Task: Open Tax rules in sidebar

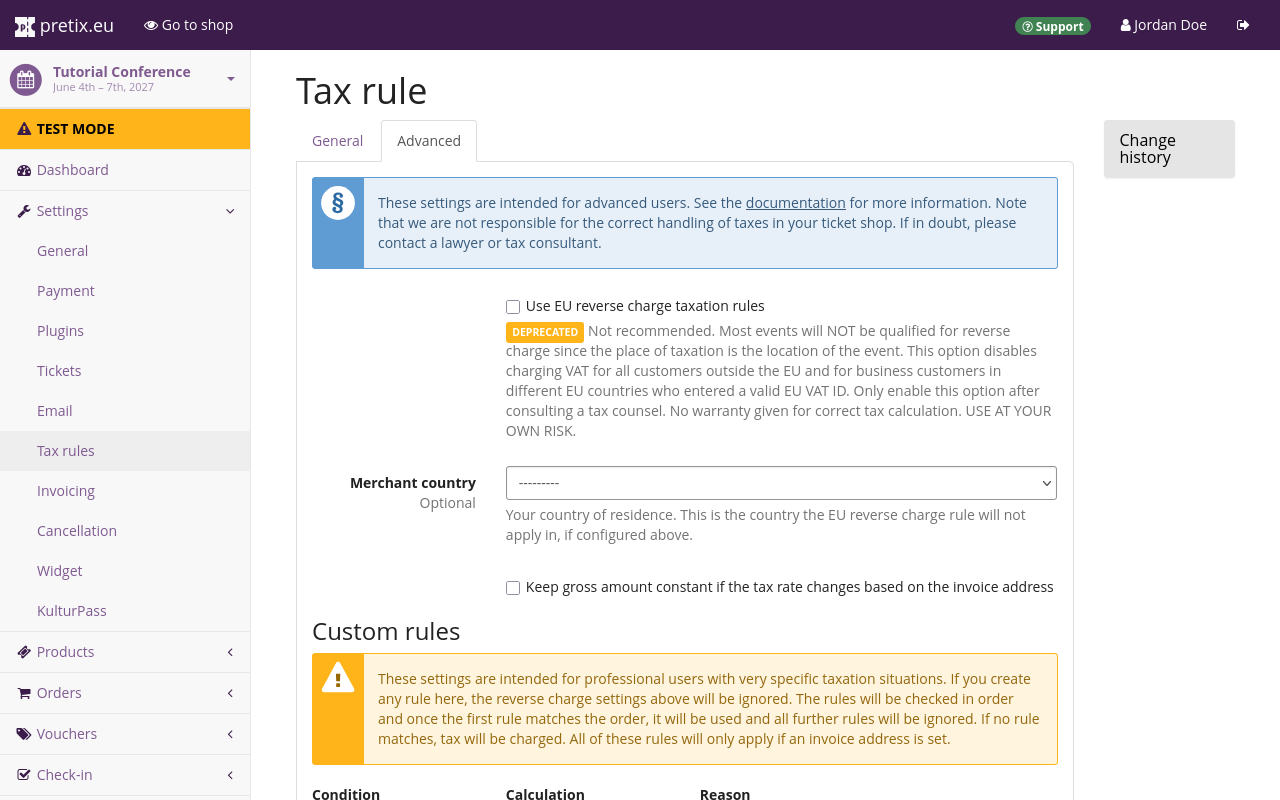Action: [x=125, y=451]
